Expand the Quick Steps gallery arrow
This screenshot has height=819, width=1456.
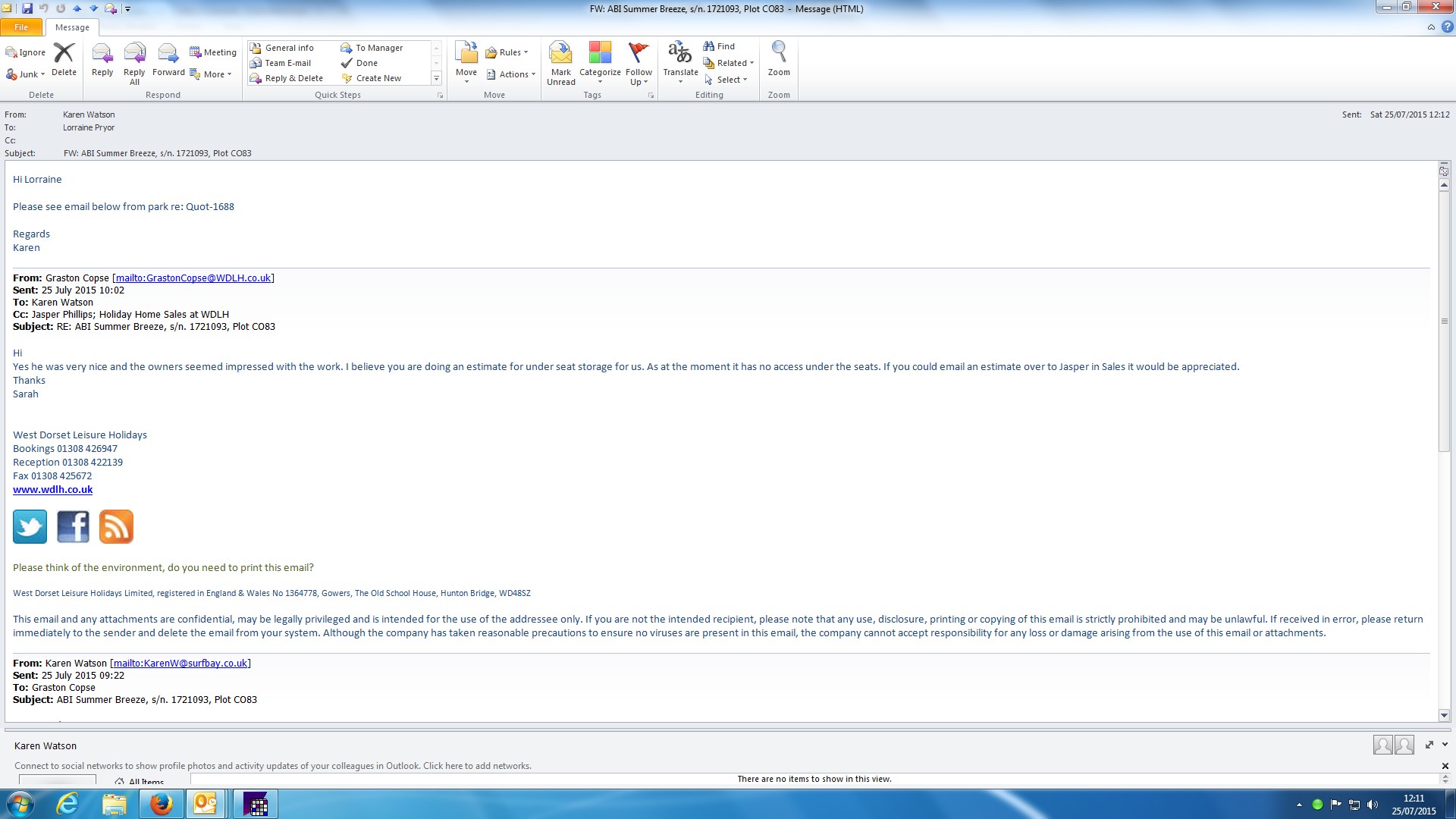pos(436,78)
